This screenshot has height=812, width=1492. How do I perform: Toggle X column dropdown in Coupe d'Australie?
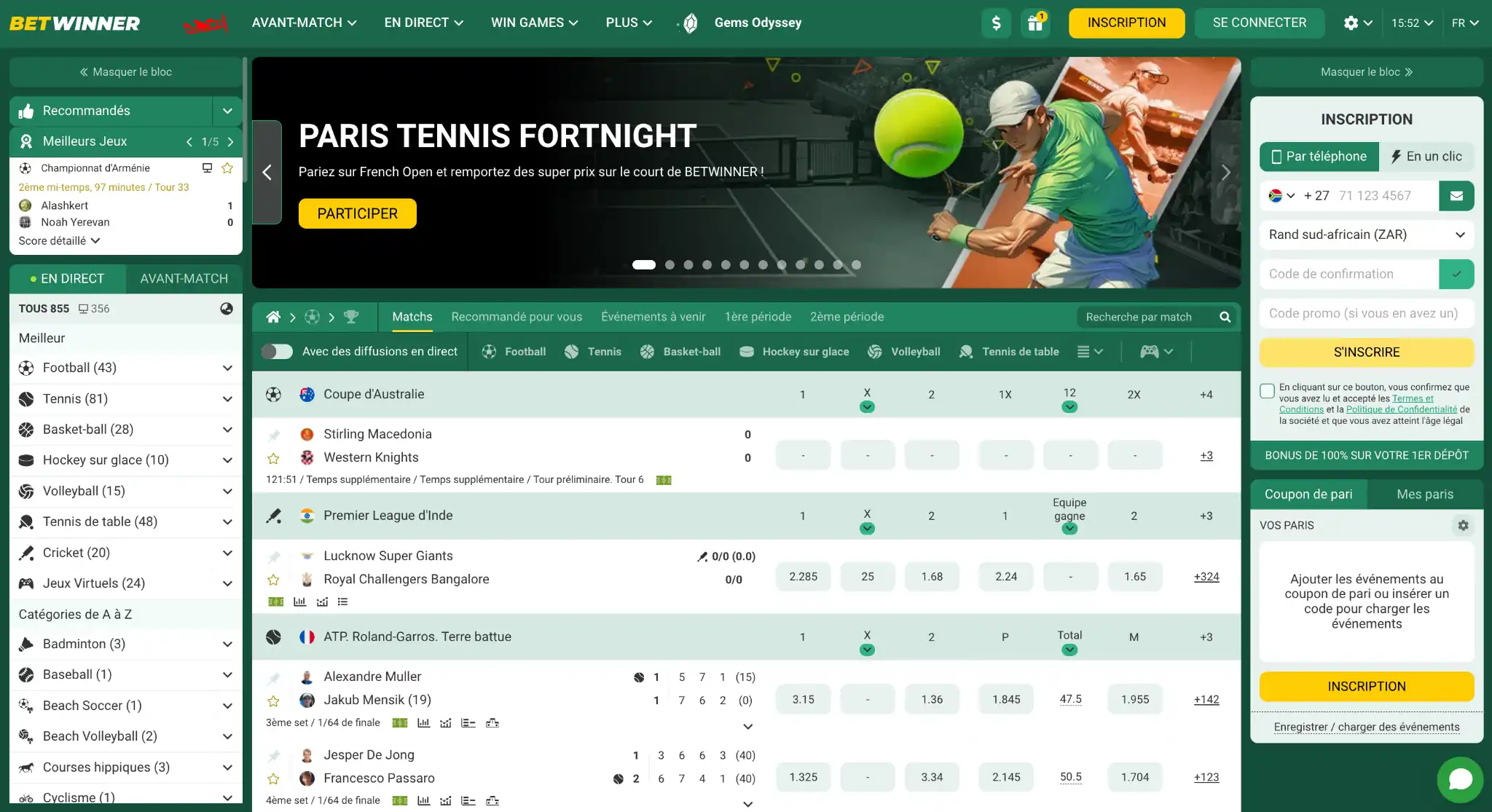pos(867,407)
